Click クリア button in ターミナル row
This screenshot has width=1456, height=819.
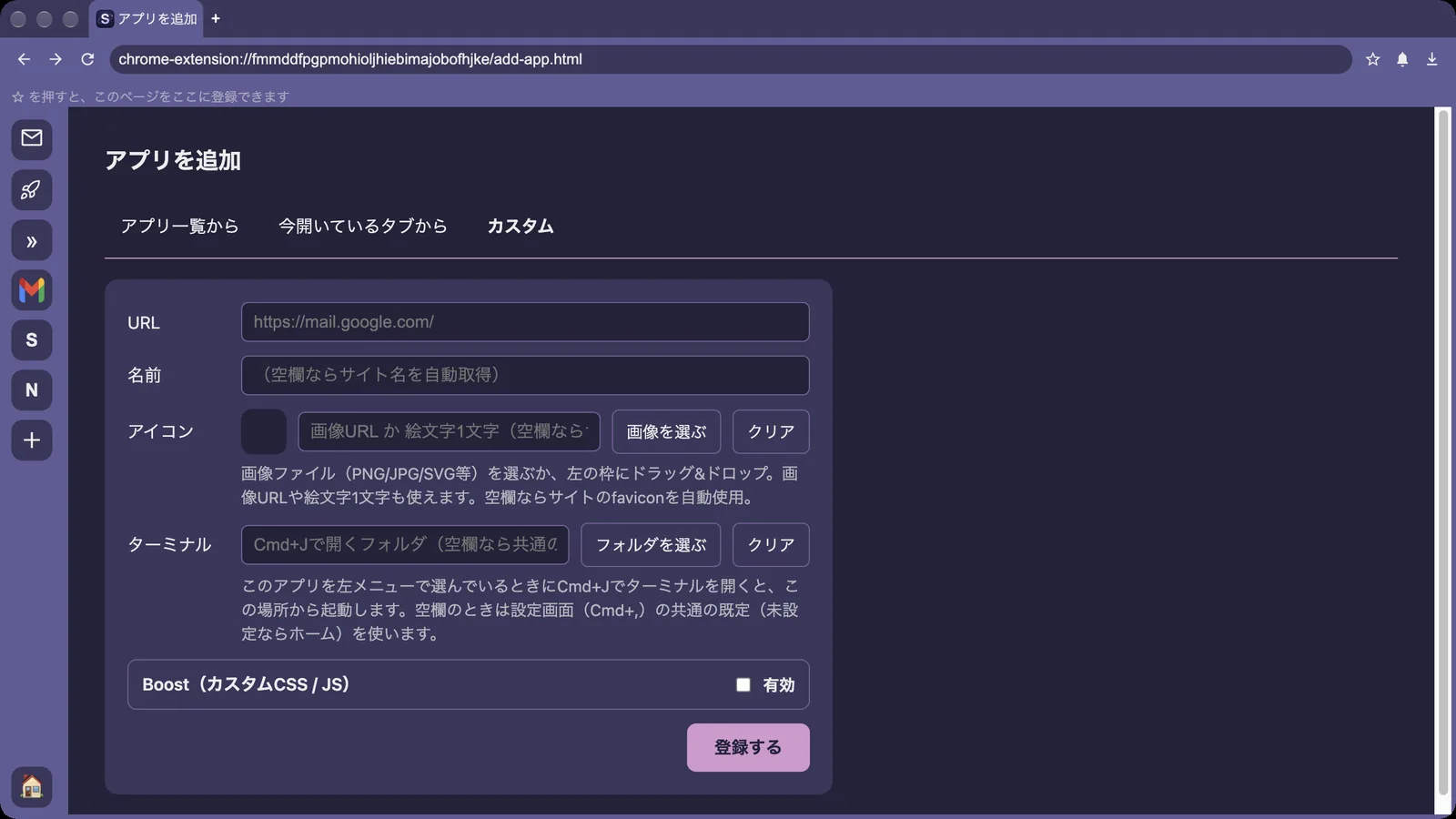[771, 544]
